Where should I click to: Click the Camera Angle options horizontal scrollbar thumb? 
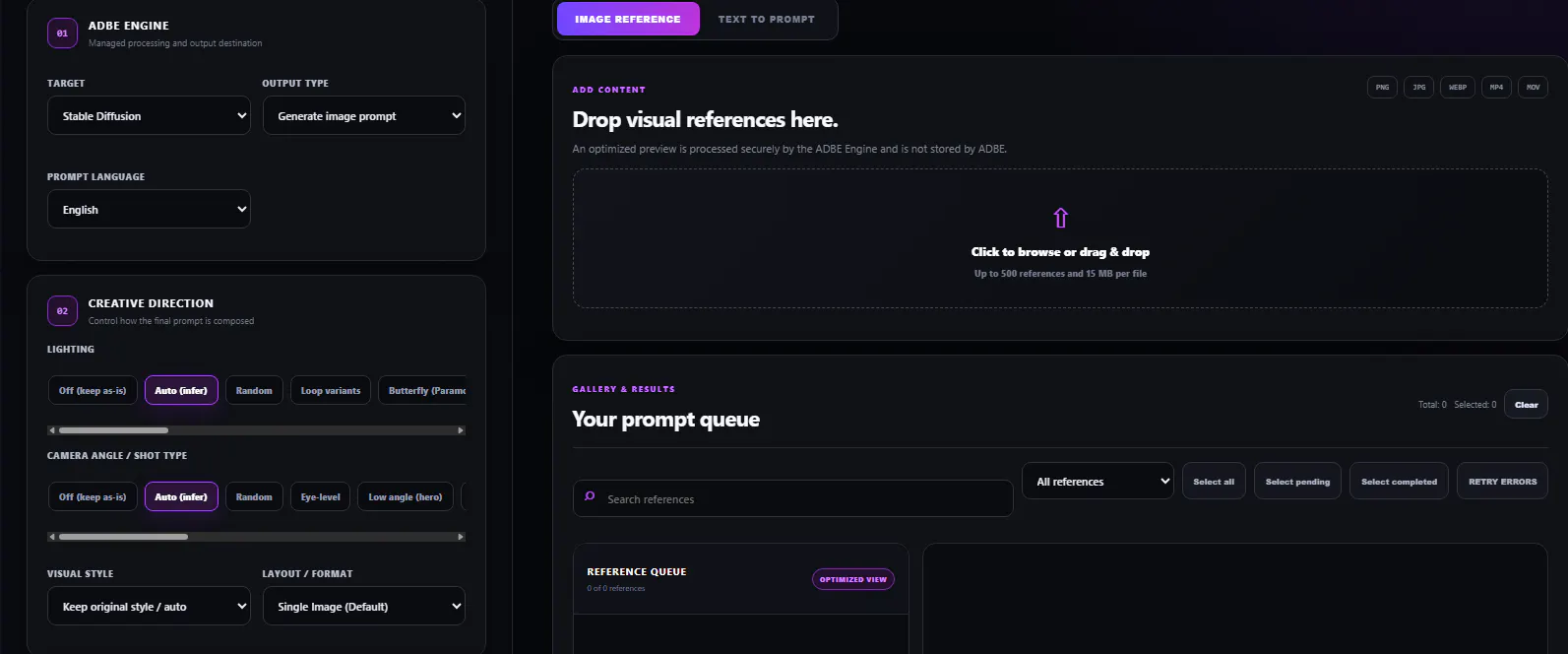pos(123,537)
